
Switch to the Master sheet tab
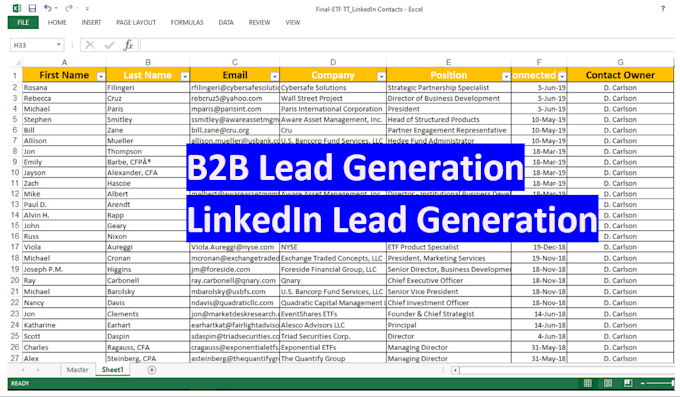(x=77, y=370)
